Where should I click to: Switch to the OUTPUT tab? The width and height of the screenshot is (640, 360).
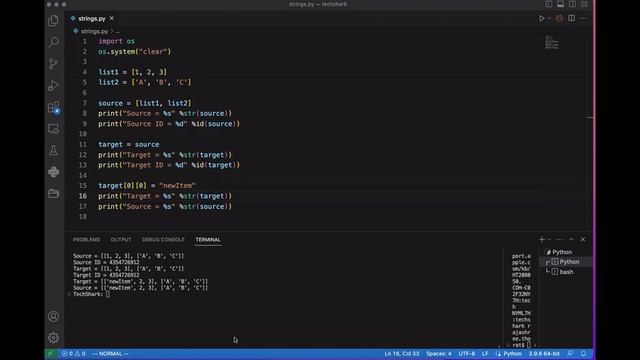pos(121,240)
